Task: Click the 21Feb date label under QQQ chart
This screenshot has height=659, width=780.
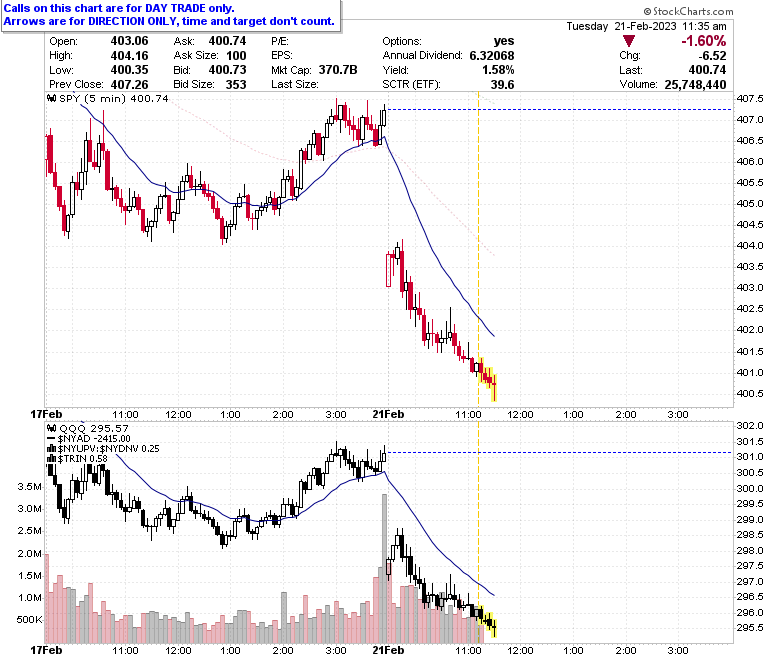Action: coord(388,650)
